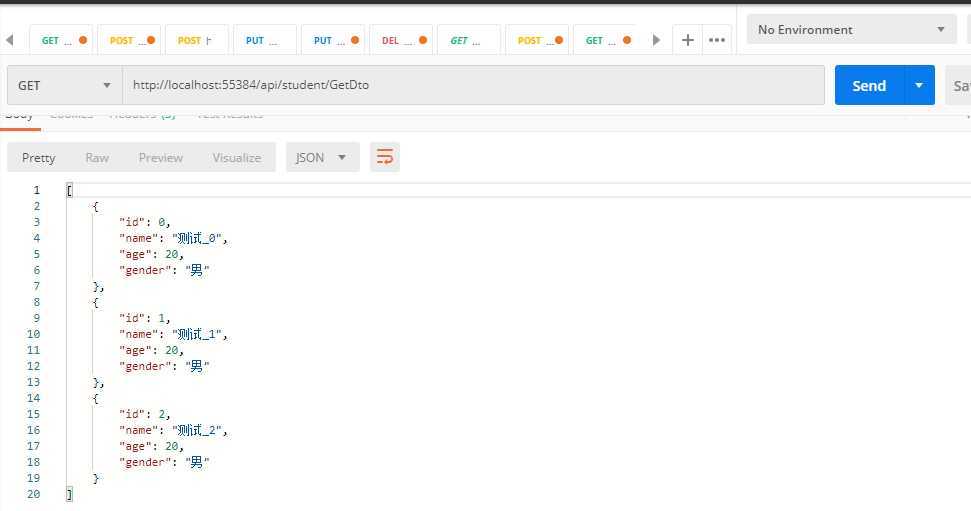
Task: Click "name": "测试_1" value
Action: 199,334
